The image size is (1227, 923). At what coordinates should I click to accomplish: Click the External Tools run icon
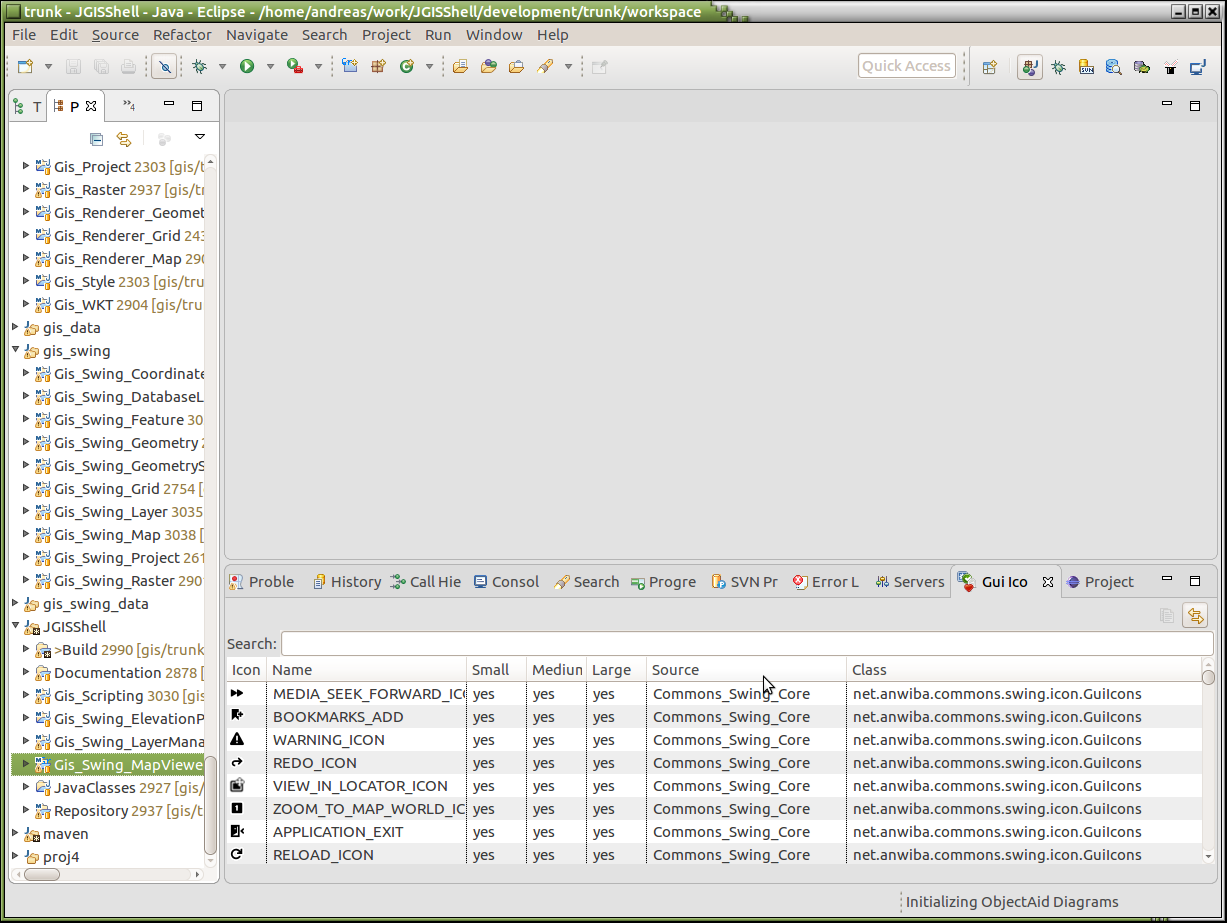click(x=295, y=67)
